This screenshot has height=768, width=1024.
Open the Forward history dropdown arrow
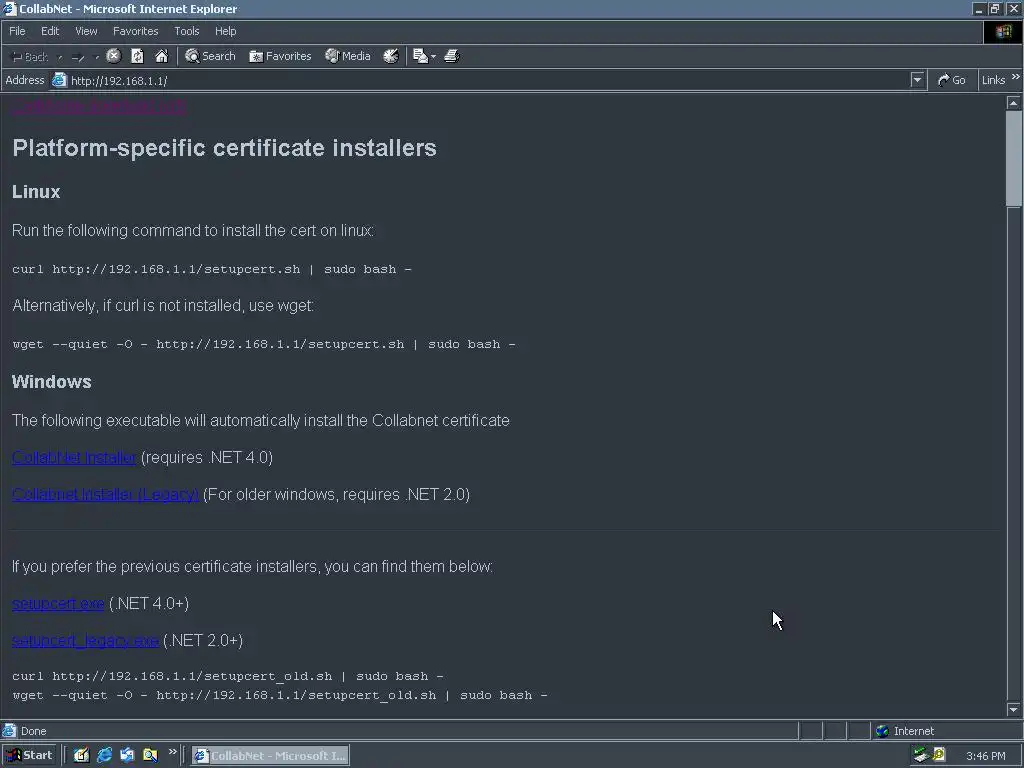[97, 57]
